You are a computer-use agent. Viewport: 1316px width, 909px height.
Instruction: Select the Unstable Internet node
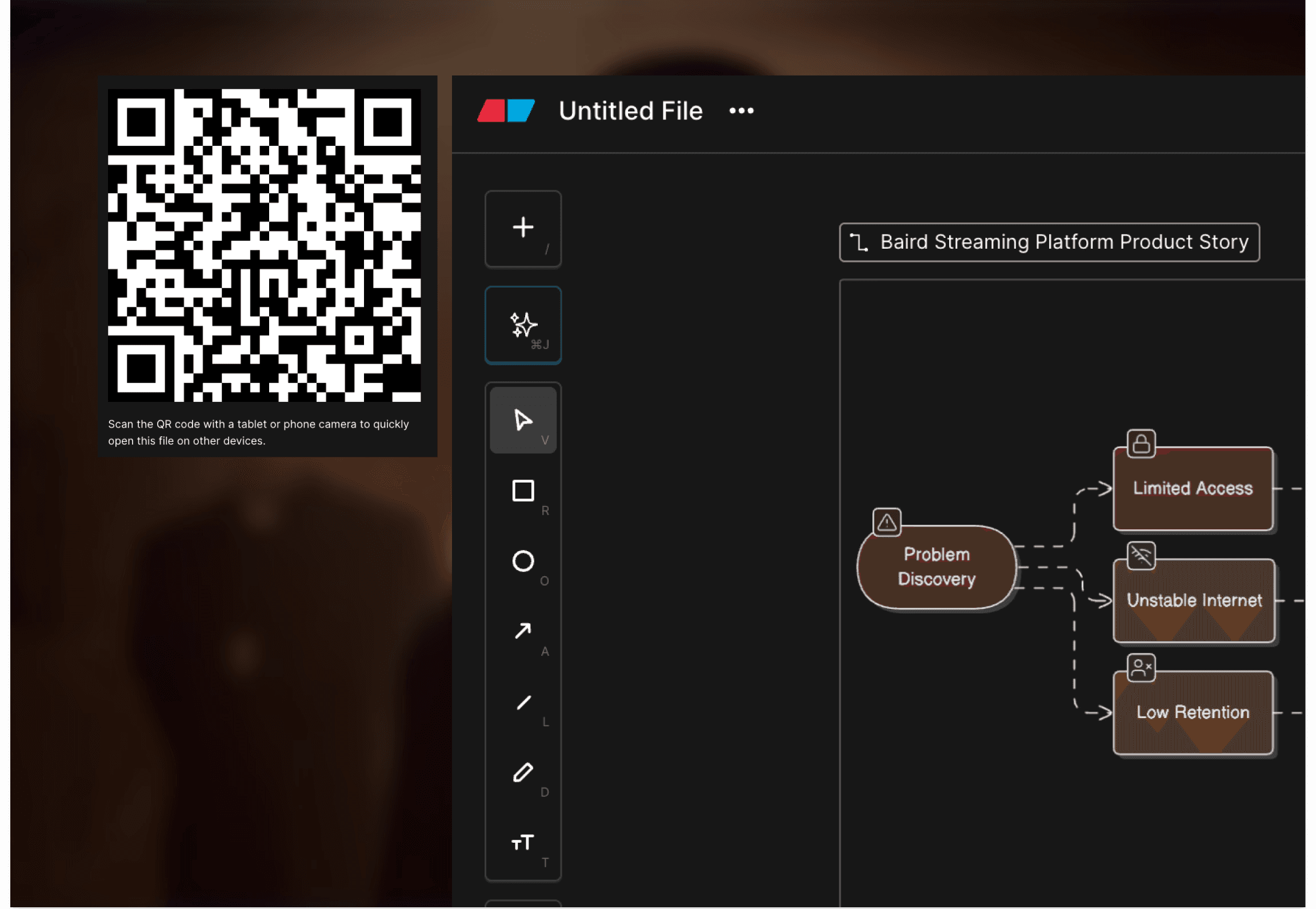point(1193,601)
